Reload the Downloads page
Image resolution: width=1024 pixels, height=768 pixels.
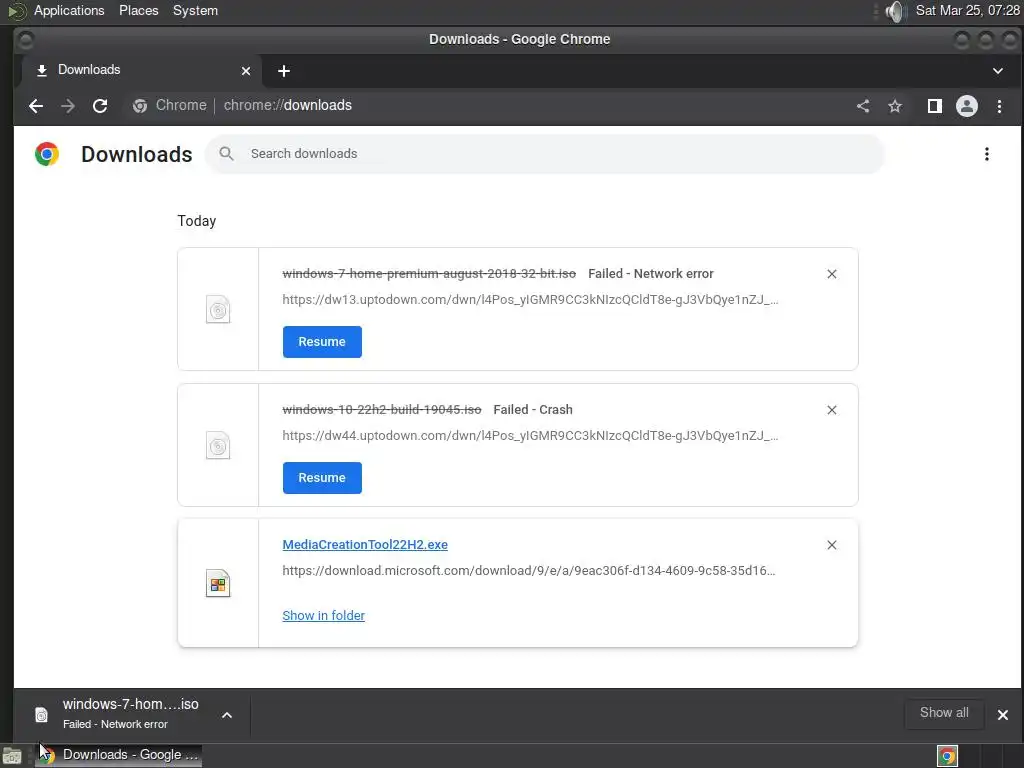[x=100, y=106]
